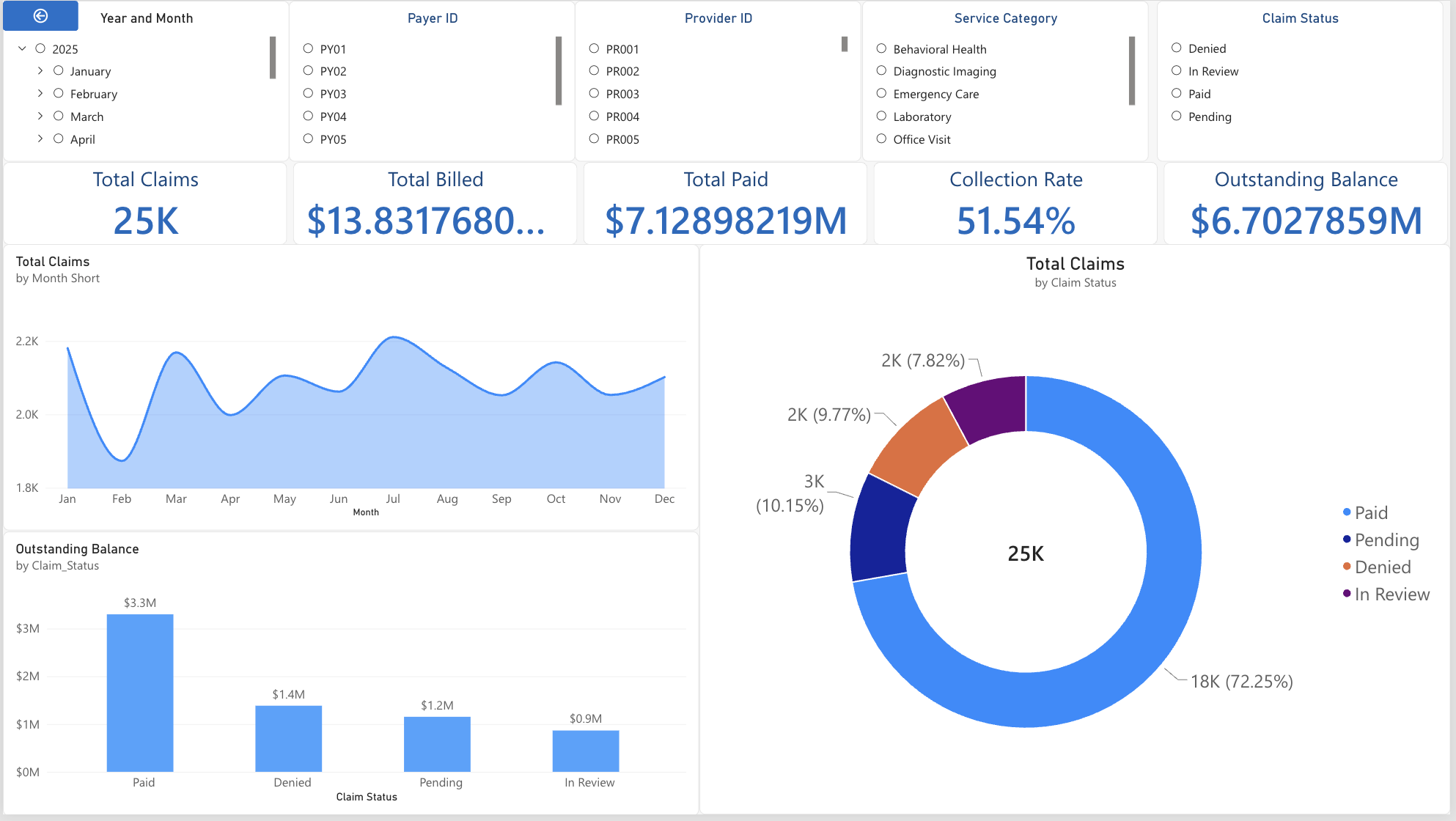Image resolution: width=1456 pixels, height=821 pixels.
Task: Select the In Review bar in bar chart
Action: tap(586, 751)
